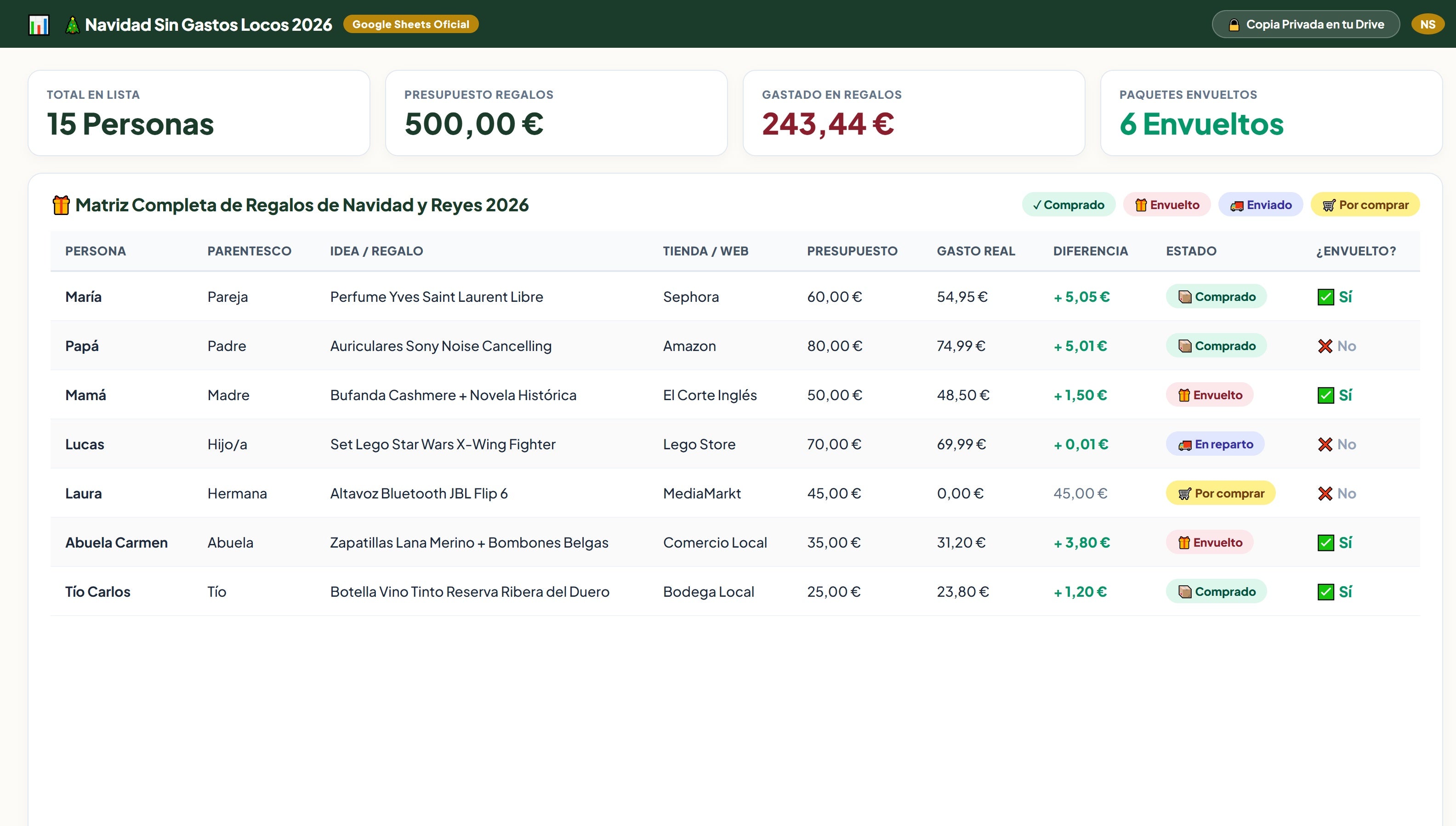Viewport: 1456px width, 826px height.
Task: Click the Comprado status badge for Tío Carlos
Action: pos(1216,591)
